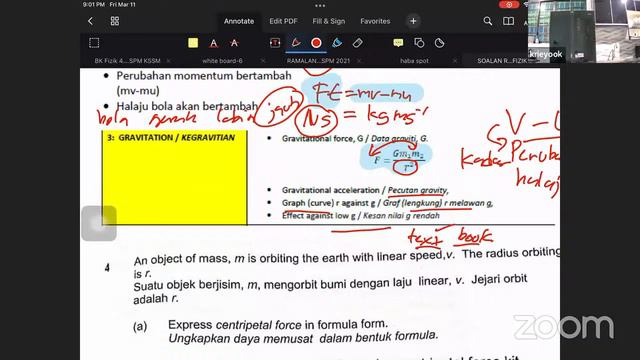Close the RAMALAN...SPM 2021 tab
Viewport: 640px width, 360px height.
tap(359, 61)
